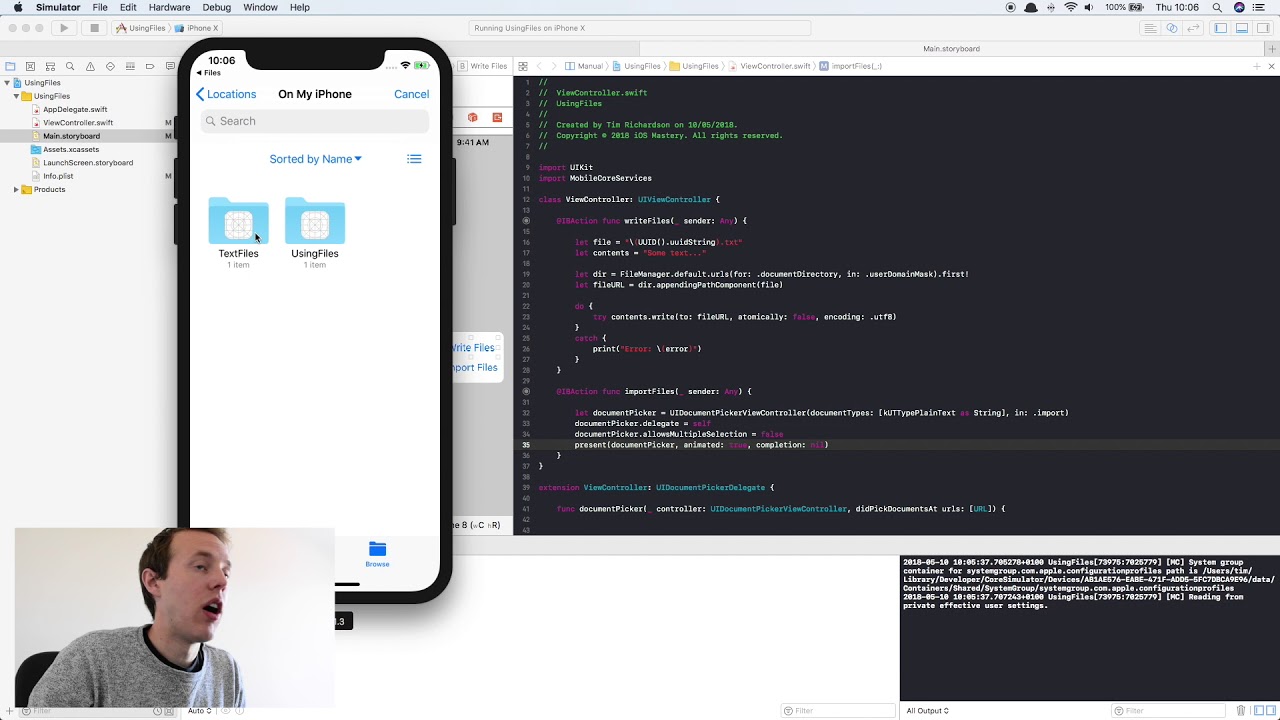This screenshot has width=1280, height=720.
Task: Stop the running app in Xcode
Action: pos(95,28)
